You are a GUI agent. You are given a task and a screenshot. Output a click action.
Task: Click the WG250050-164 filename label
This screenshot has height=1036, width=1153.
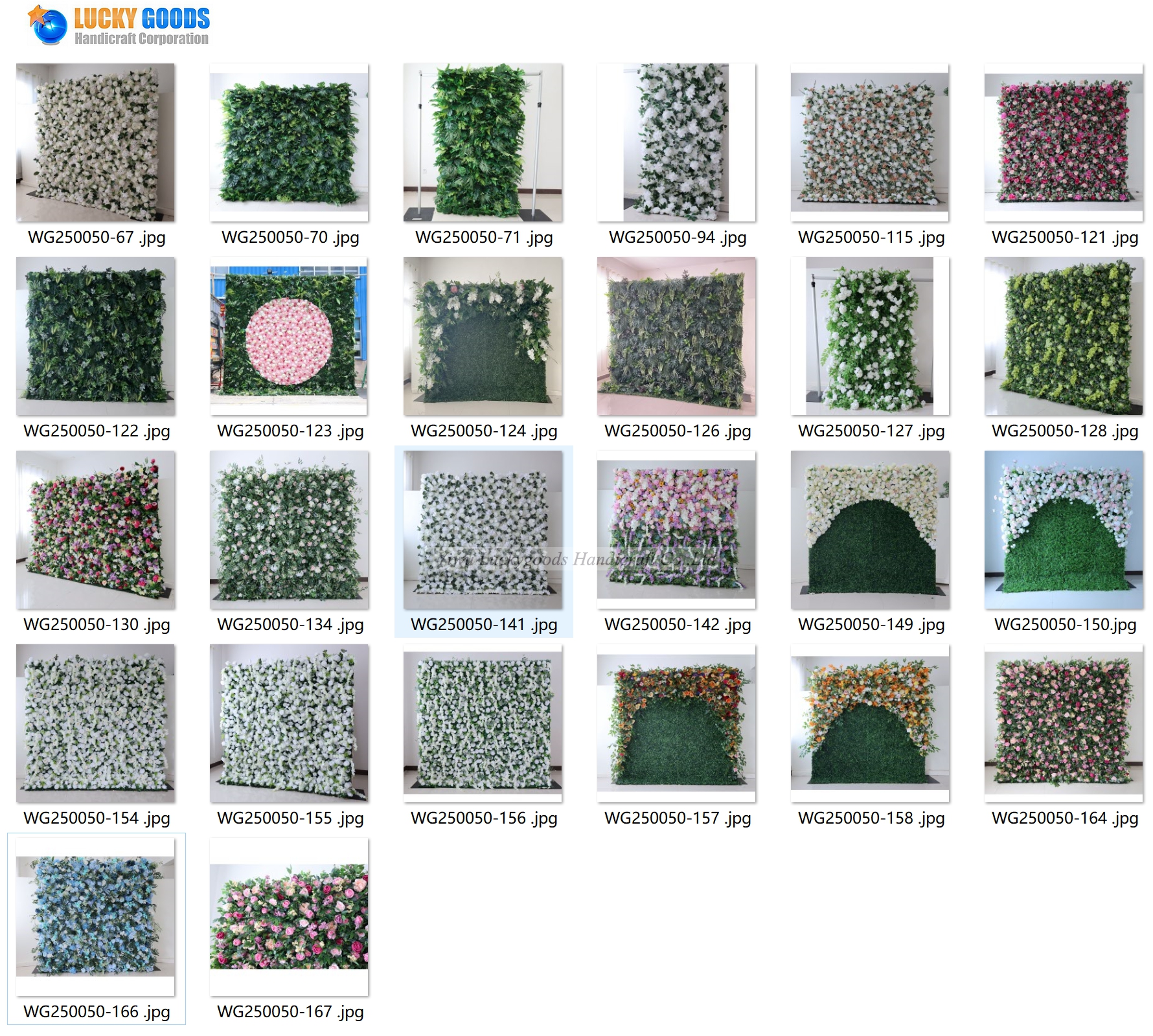tap(1062, 816)
